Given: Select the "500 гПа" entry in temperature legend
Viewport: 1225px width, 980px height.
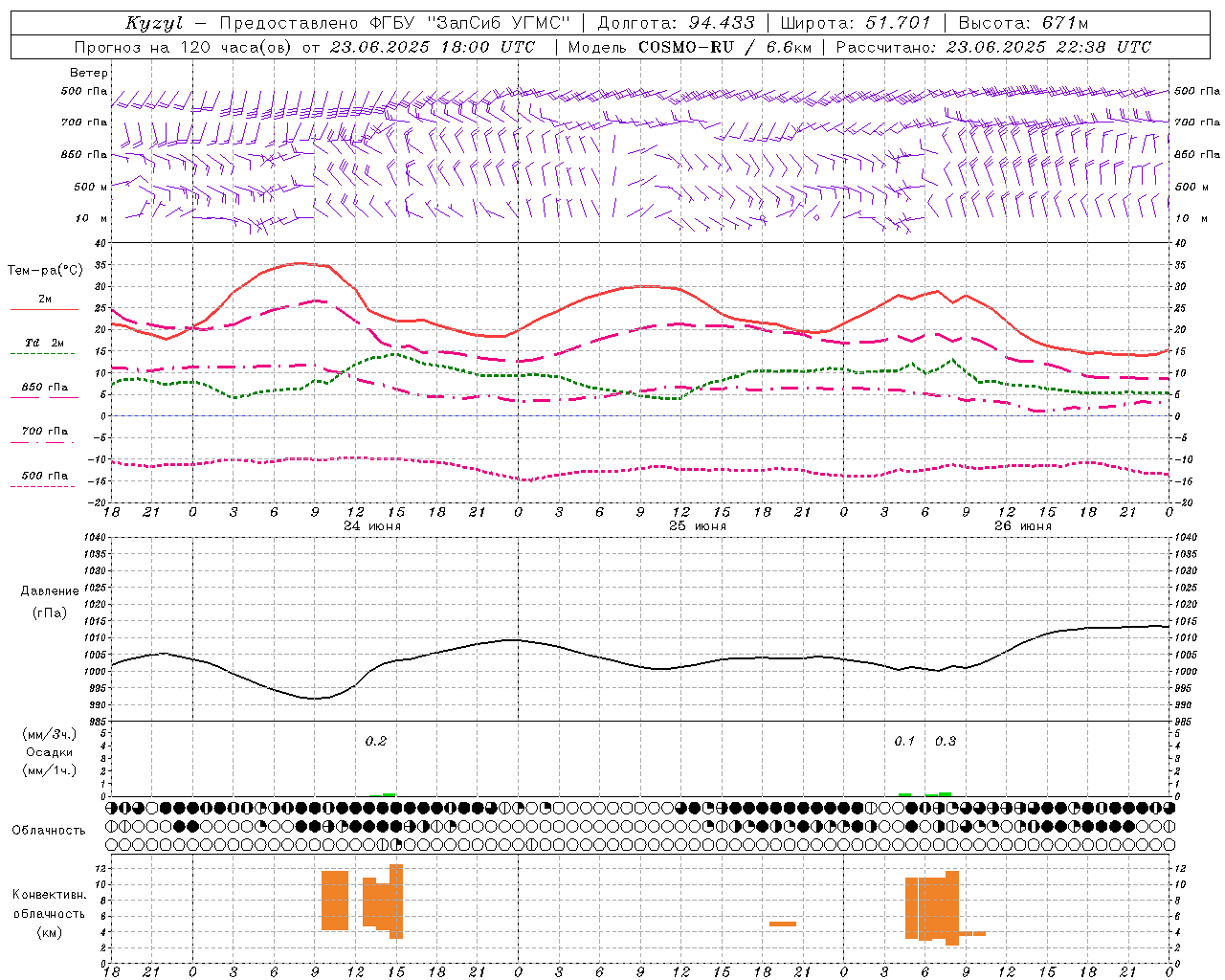Looking at the screenshot, I should 45,476.
